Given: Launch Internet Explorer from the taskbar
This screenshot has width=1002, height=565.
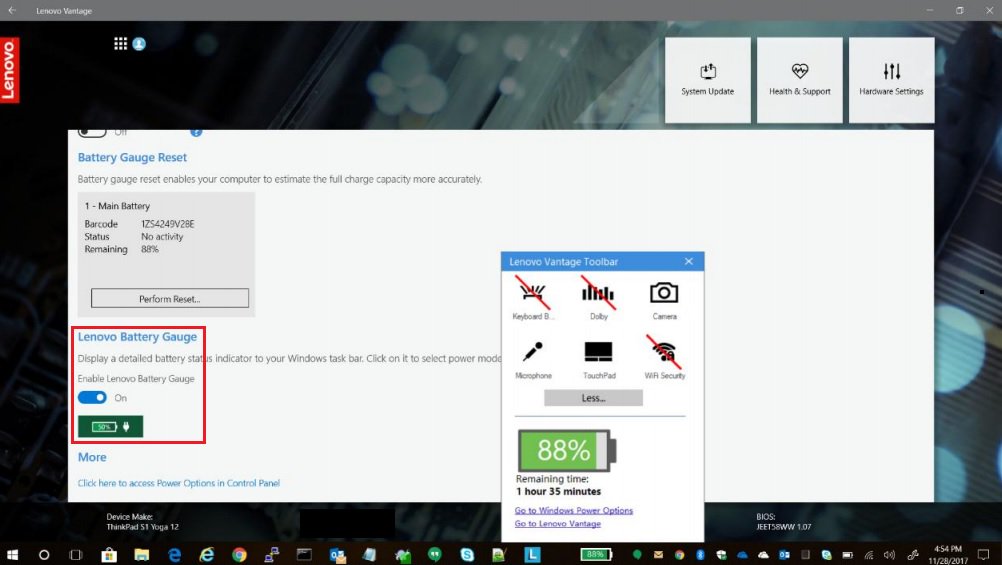Looking at the screenshot, I should point(206,554).
